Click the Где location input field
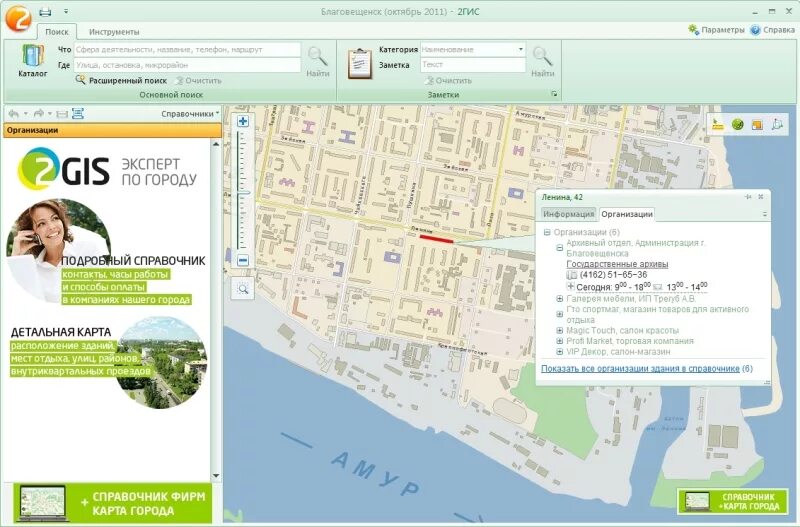 (187, 65)
